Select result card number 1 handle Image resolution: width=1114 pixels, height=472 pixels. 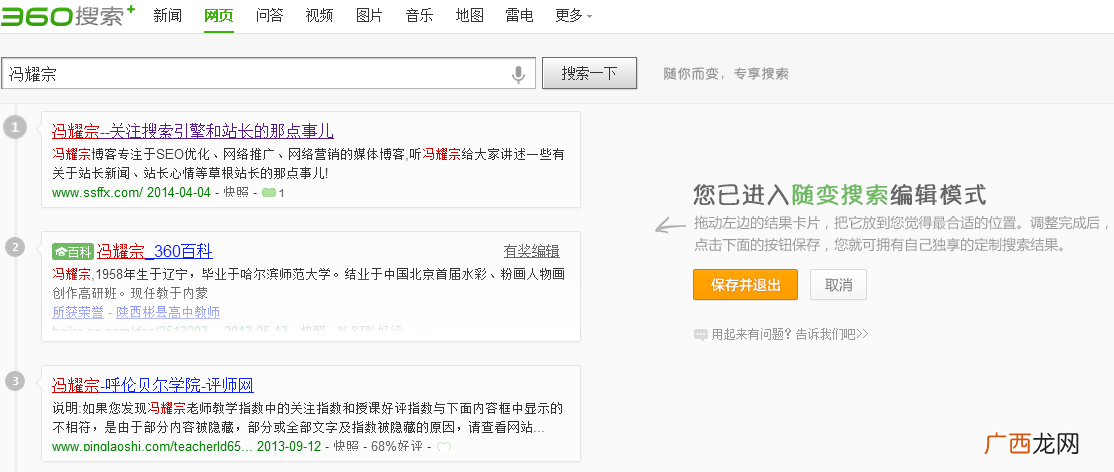[15, 128]
